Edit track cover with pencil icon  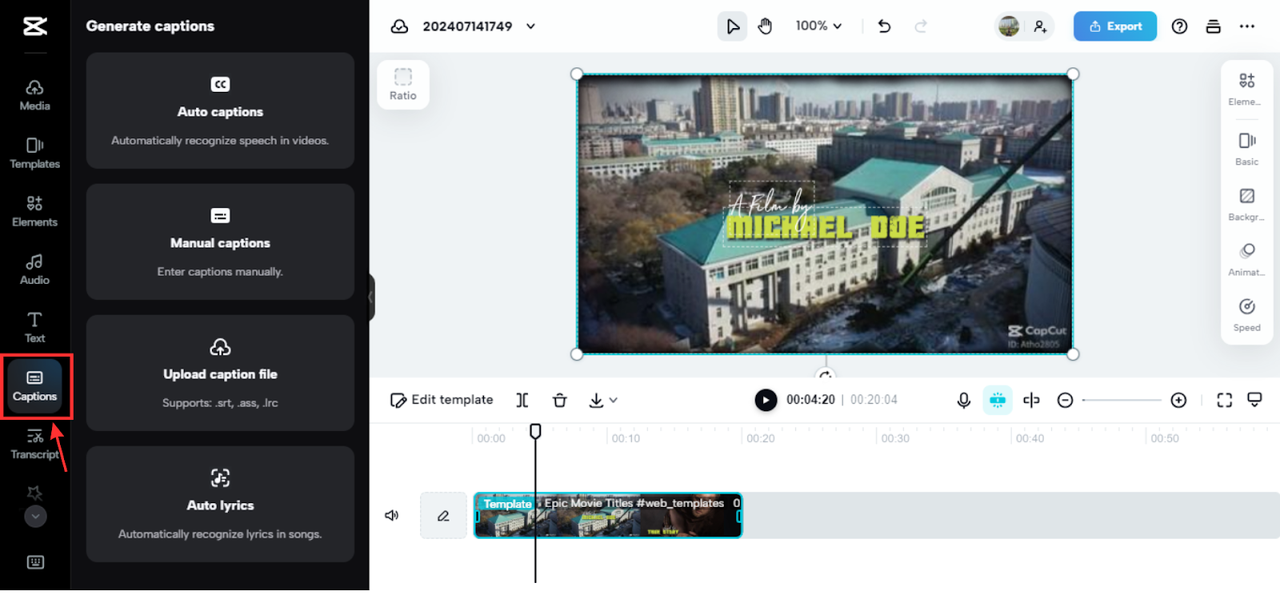click(443, 516)
